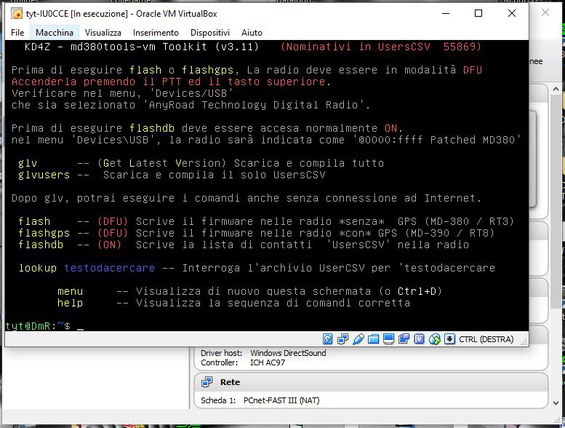Image resolution: width=565 pixels, height=428 pixels.
Task: Click the 'ICH AC97' controller value
Action: click(x=268, y=363)
